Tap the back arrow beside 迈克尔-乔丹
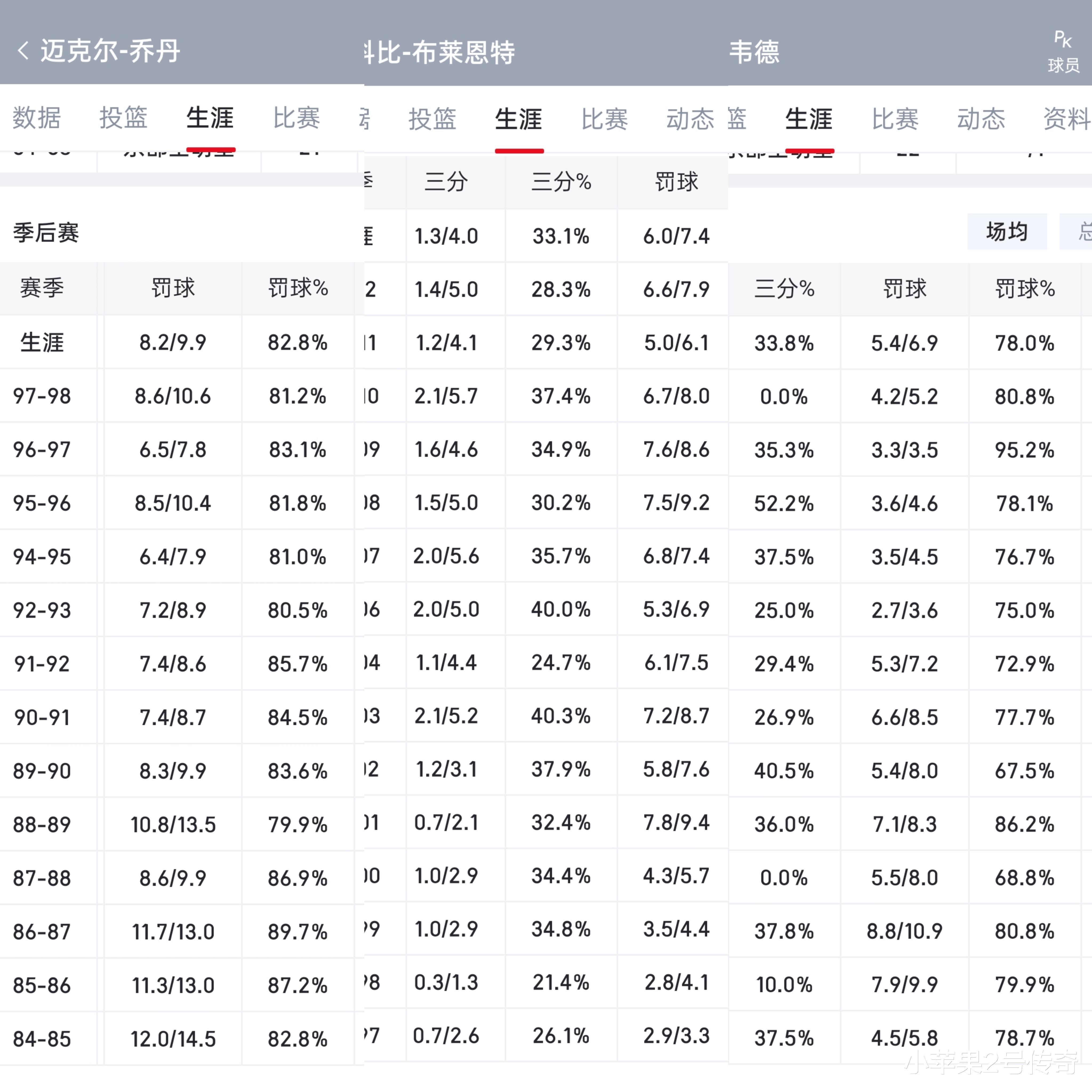 [23, 51]
